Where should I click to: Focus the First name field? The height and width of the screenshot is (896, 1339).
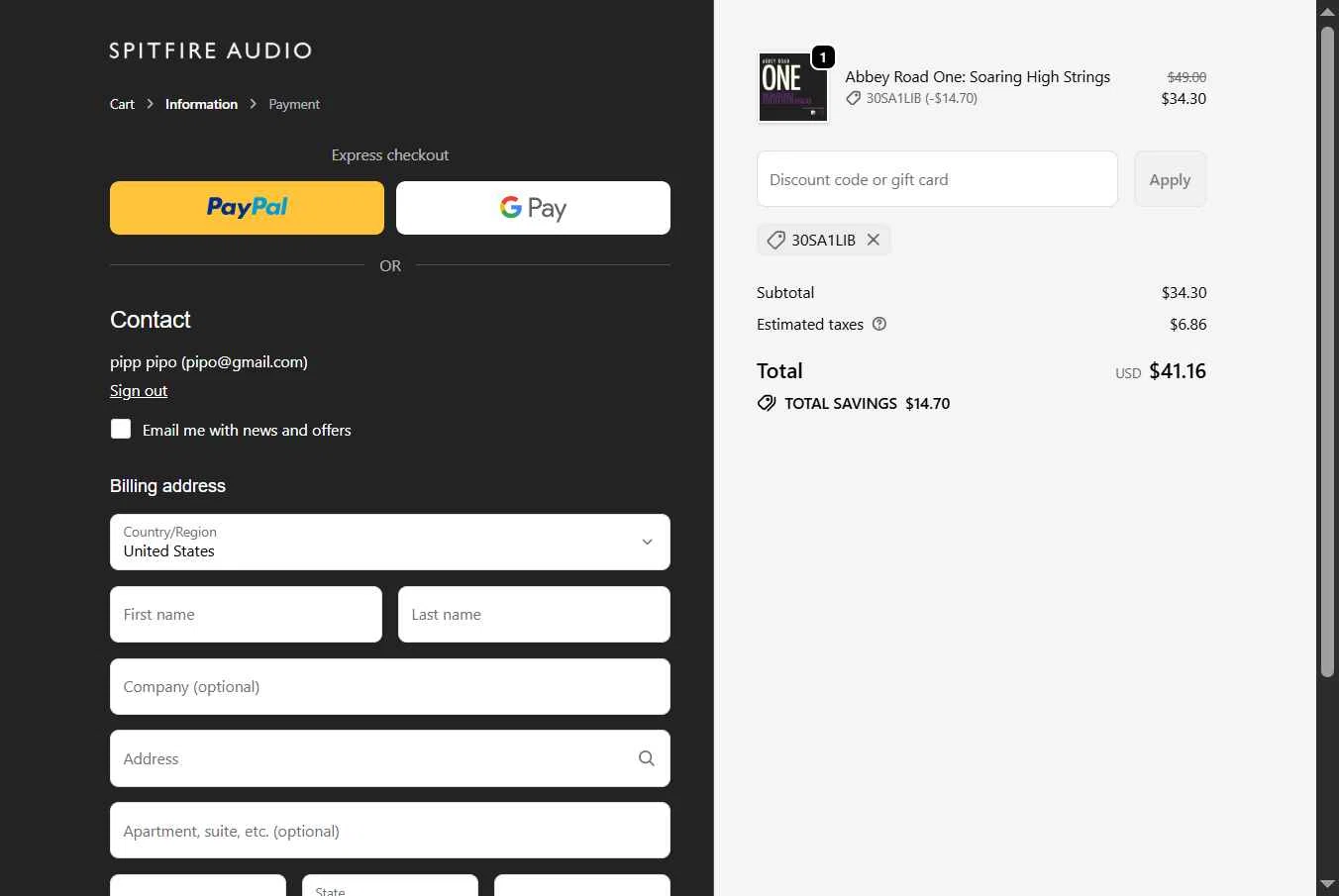(246, 614)
